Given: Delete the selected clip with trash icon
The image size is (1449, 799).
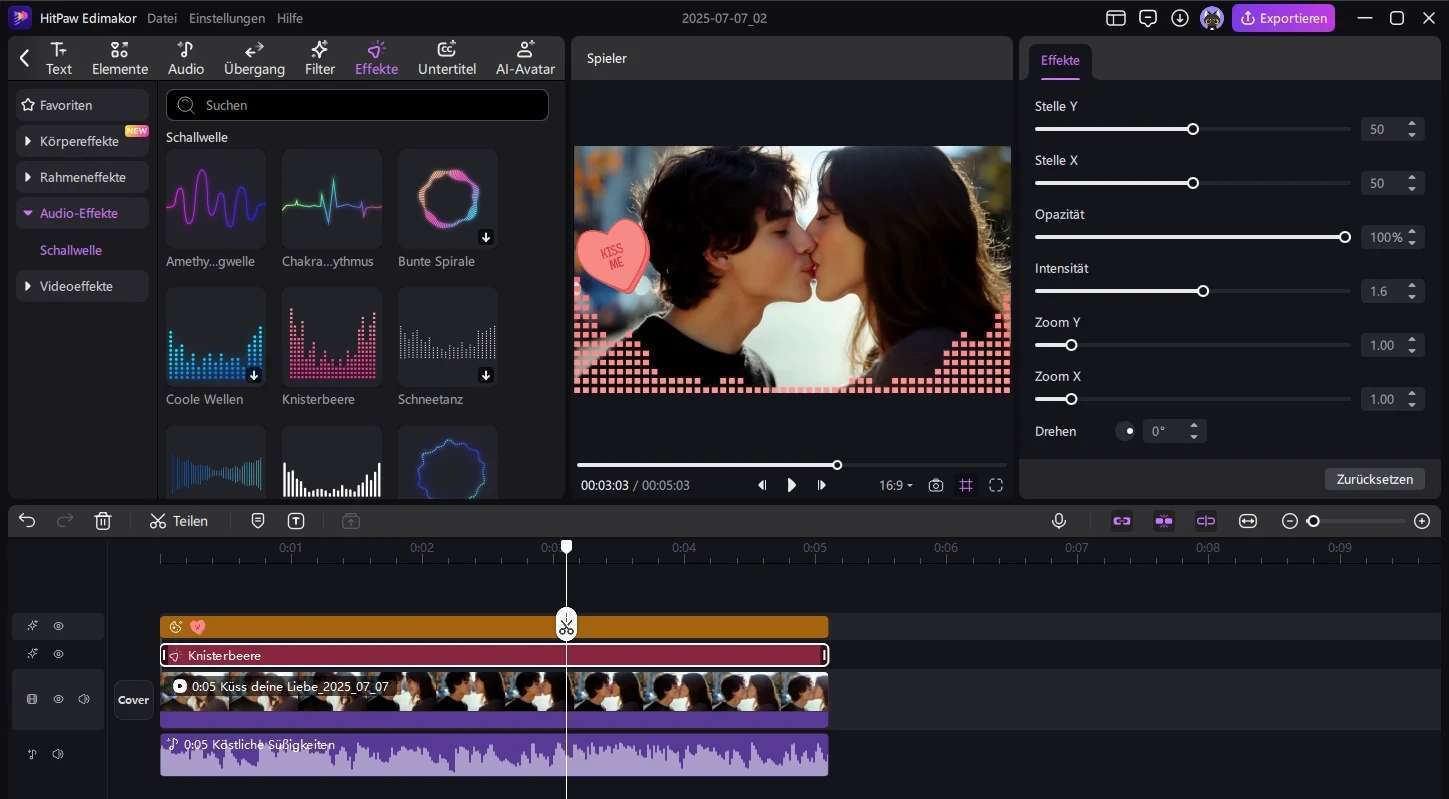Looking at the screenshot, I should tap(103, 521).
